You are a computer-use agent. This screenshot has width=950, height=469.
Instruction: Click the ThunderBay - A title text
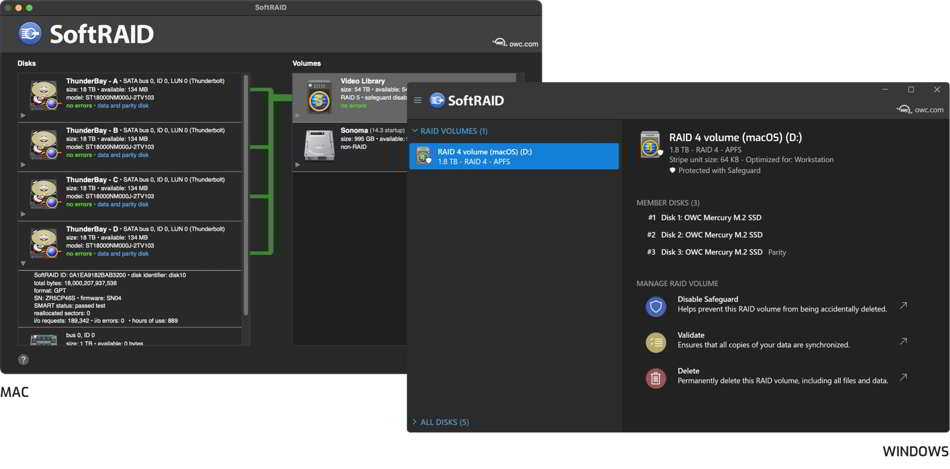point(92,81)
